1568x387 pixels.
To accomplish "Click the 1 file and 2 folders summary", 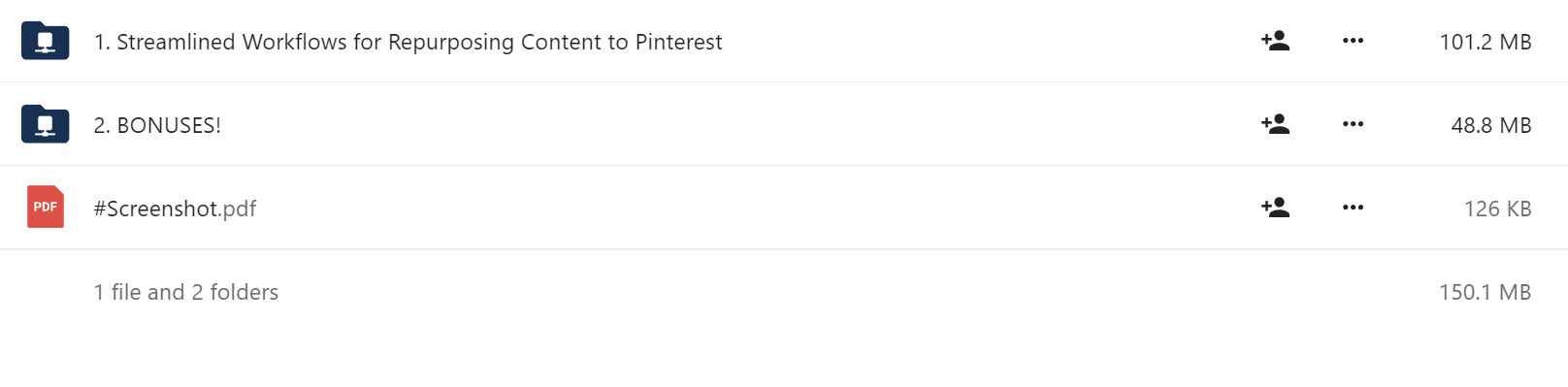I will point(186,292).
